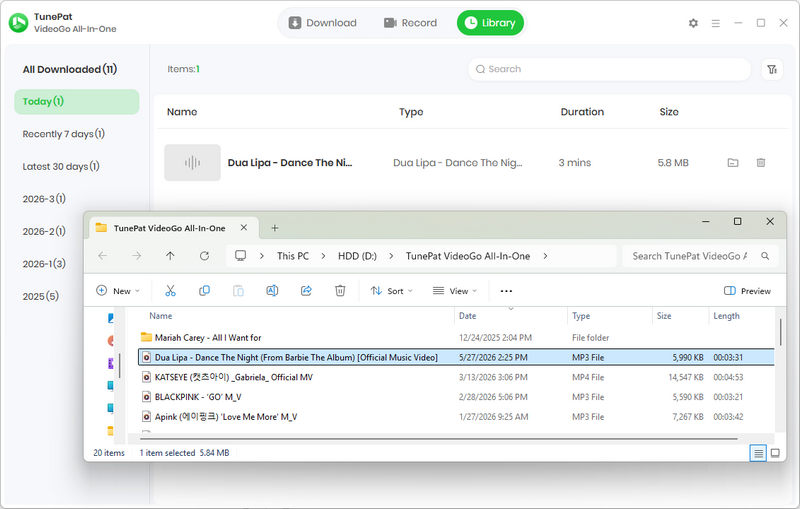
Task: Select Apink 'Love Me More' M_V file
Action: coord(457,417)
